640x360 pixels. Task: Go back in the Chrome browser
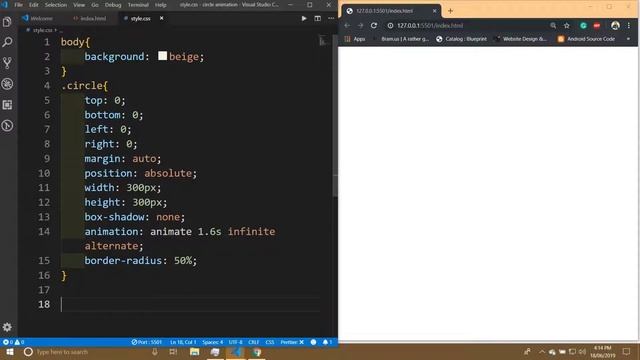pyautogui.click(x=347, y=25)
